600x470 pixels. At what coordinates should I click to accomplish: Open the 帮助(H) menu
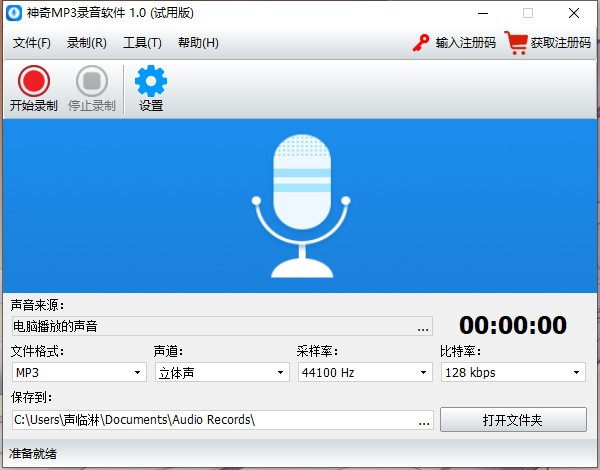point(198,43)
